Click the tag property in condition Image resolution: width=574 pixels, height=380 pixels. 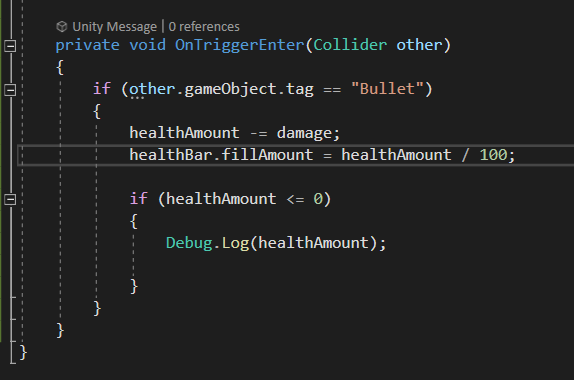coord(299,90)
